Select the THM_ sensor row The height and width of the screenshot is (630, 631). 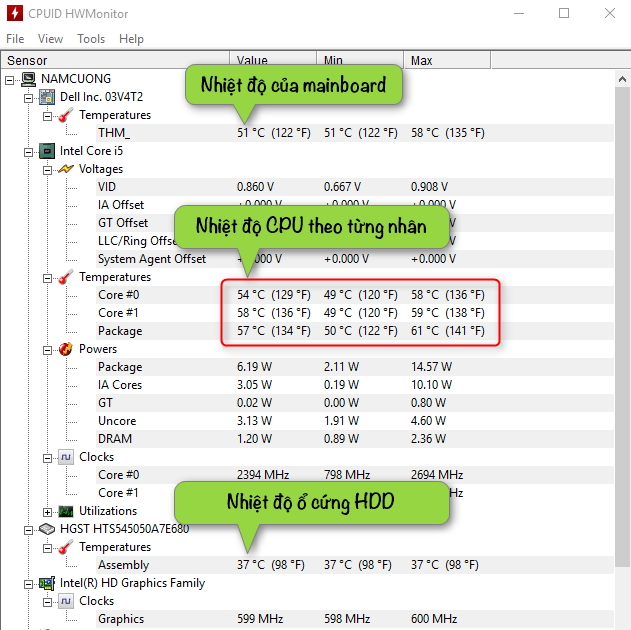(x=355, y=133)
